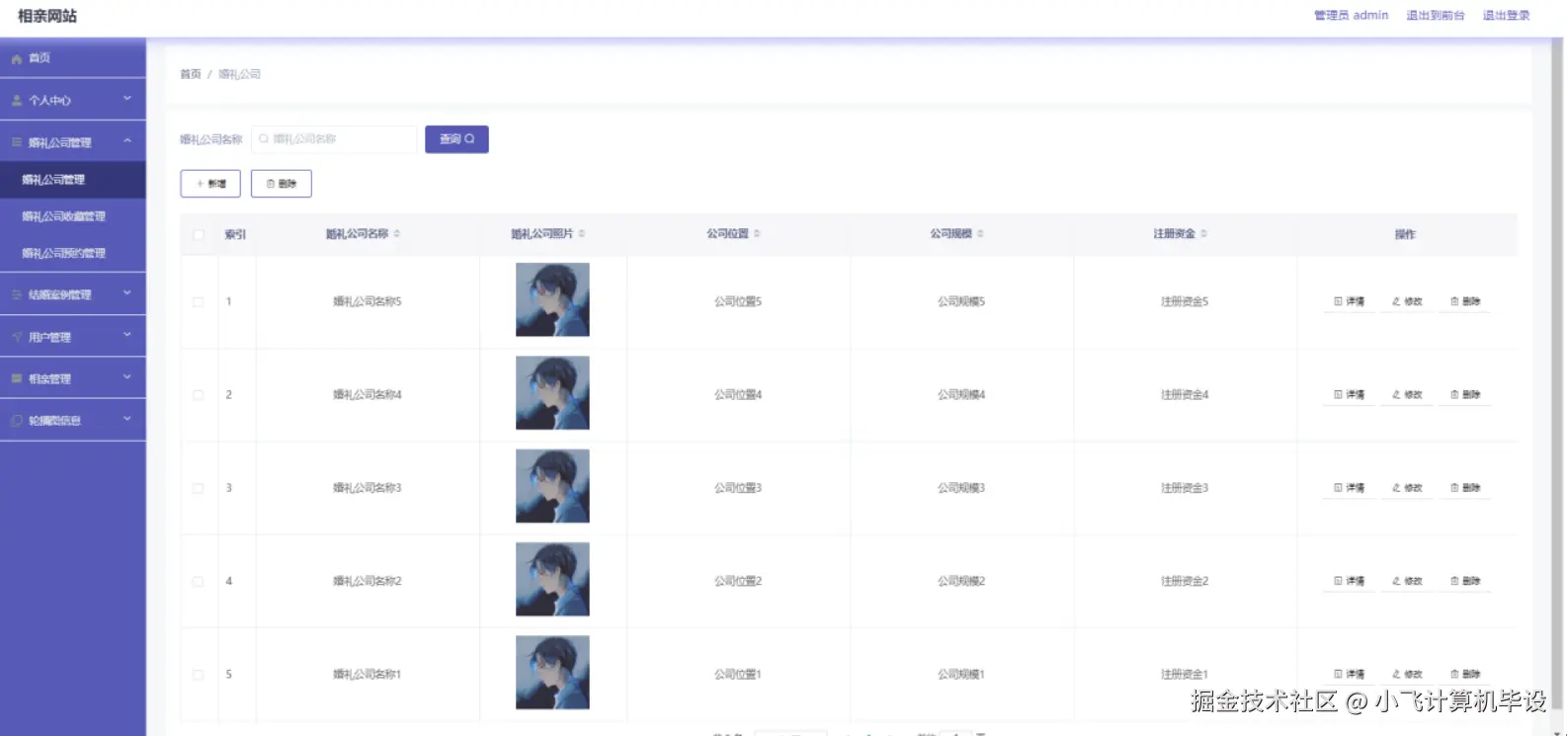Expand the 个人中心 menu chevron

point(127,100)
